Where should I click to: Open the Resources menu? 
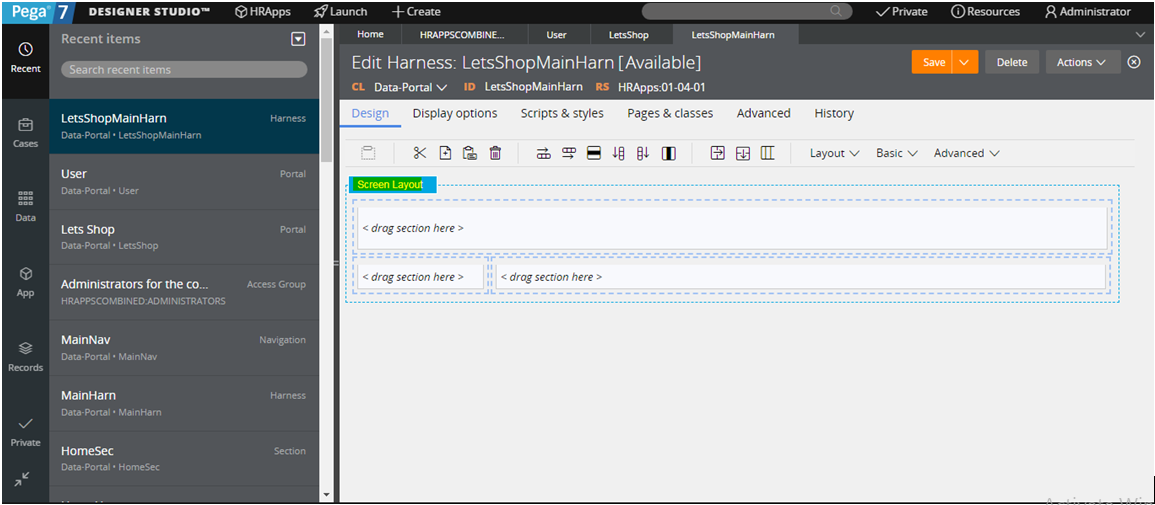pos(986,12)
